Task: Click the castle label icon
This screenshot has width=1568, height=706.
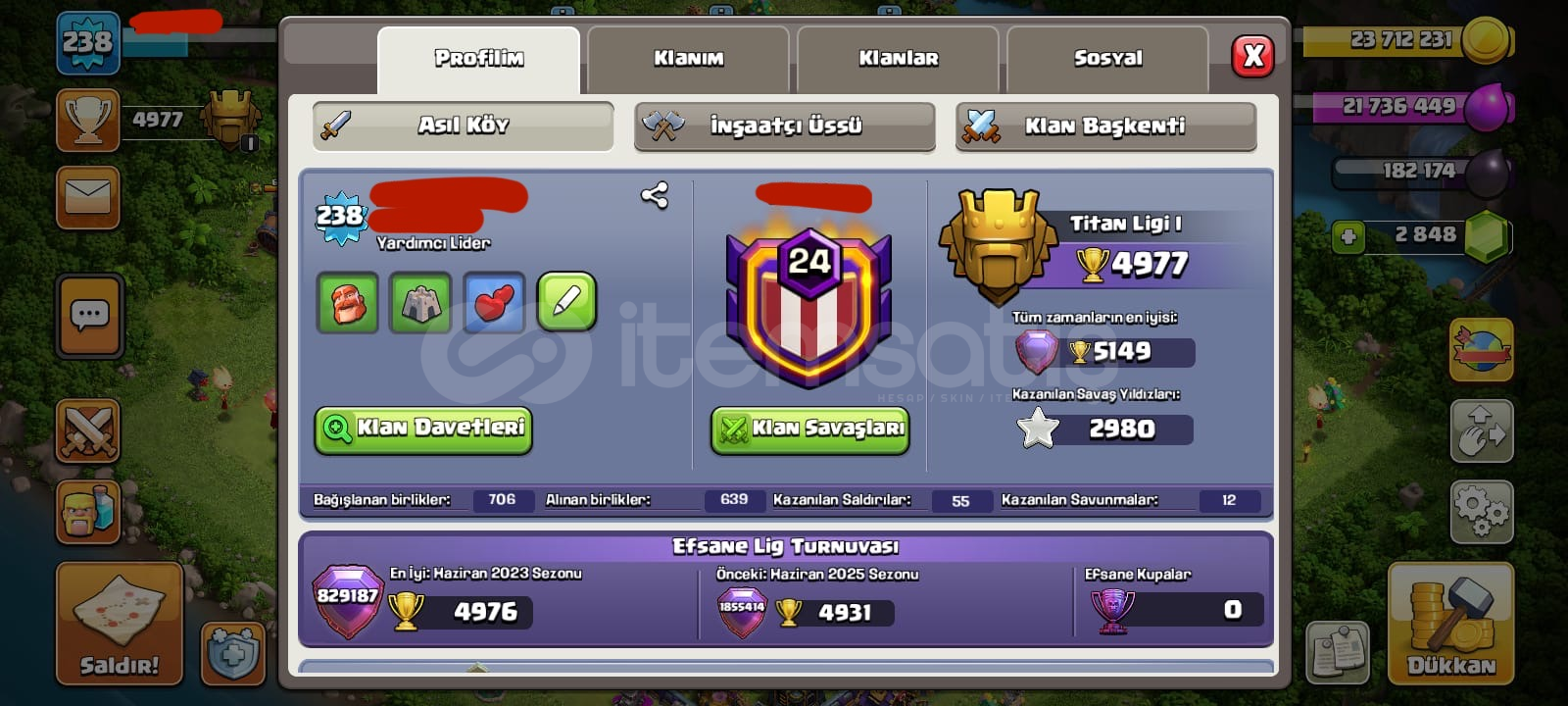Action: click(x=420, y=302)
